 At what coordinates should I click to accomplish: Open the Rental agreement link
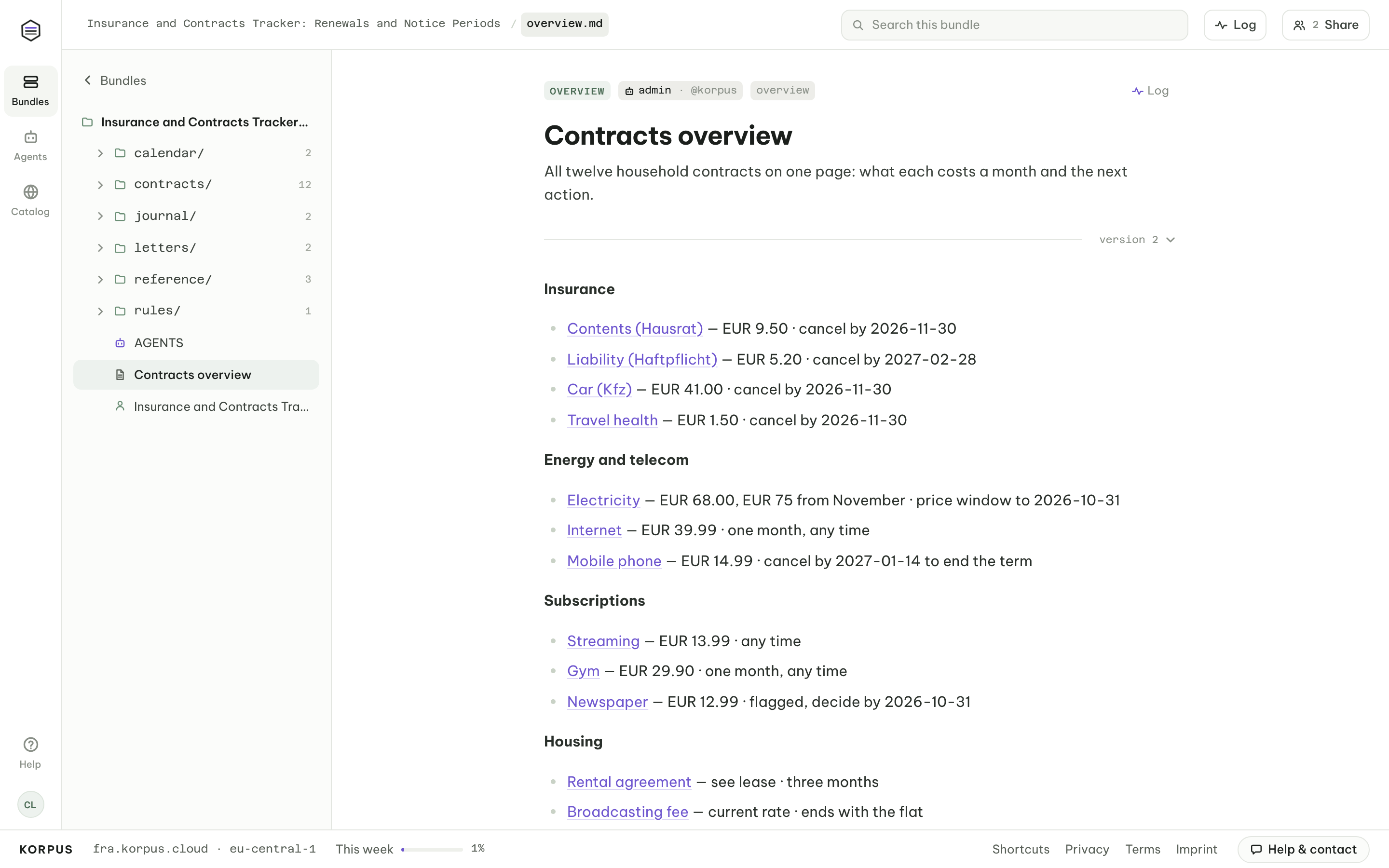click(x=629, y=783)
